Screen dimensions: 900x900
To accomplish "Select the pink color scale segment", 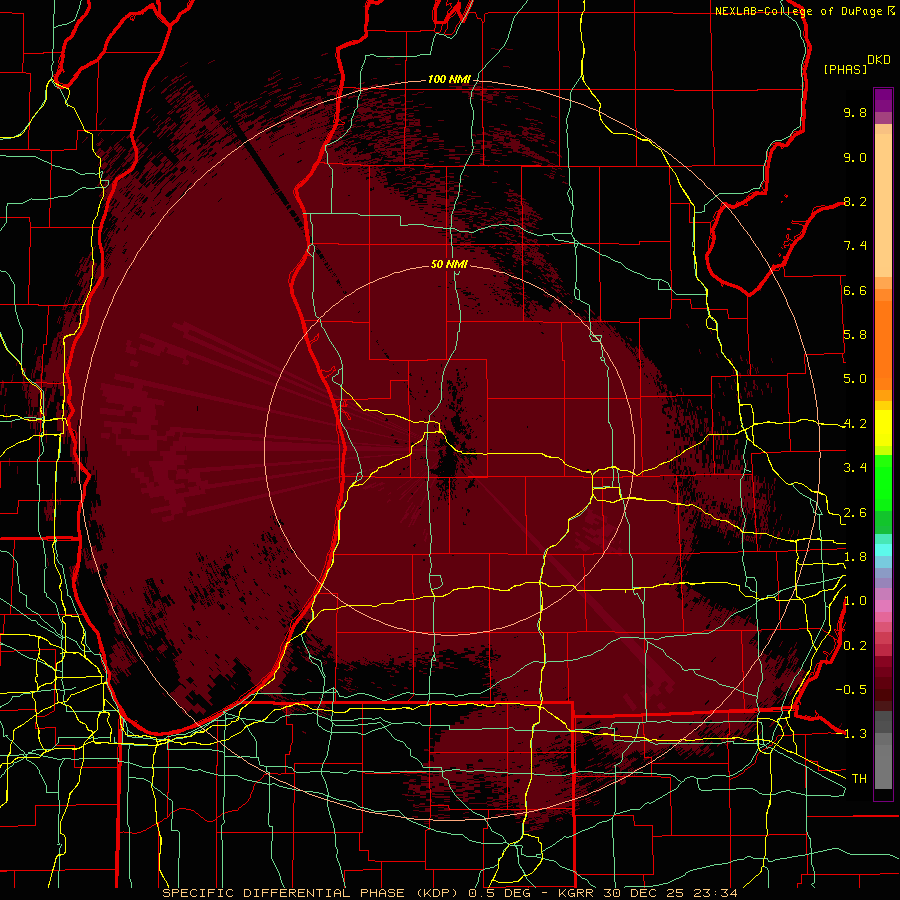I will click(883, 606).
